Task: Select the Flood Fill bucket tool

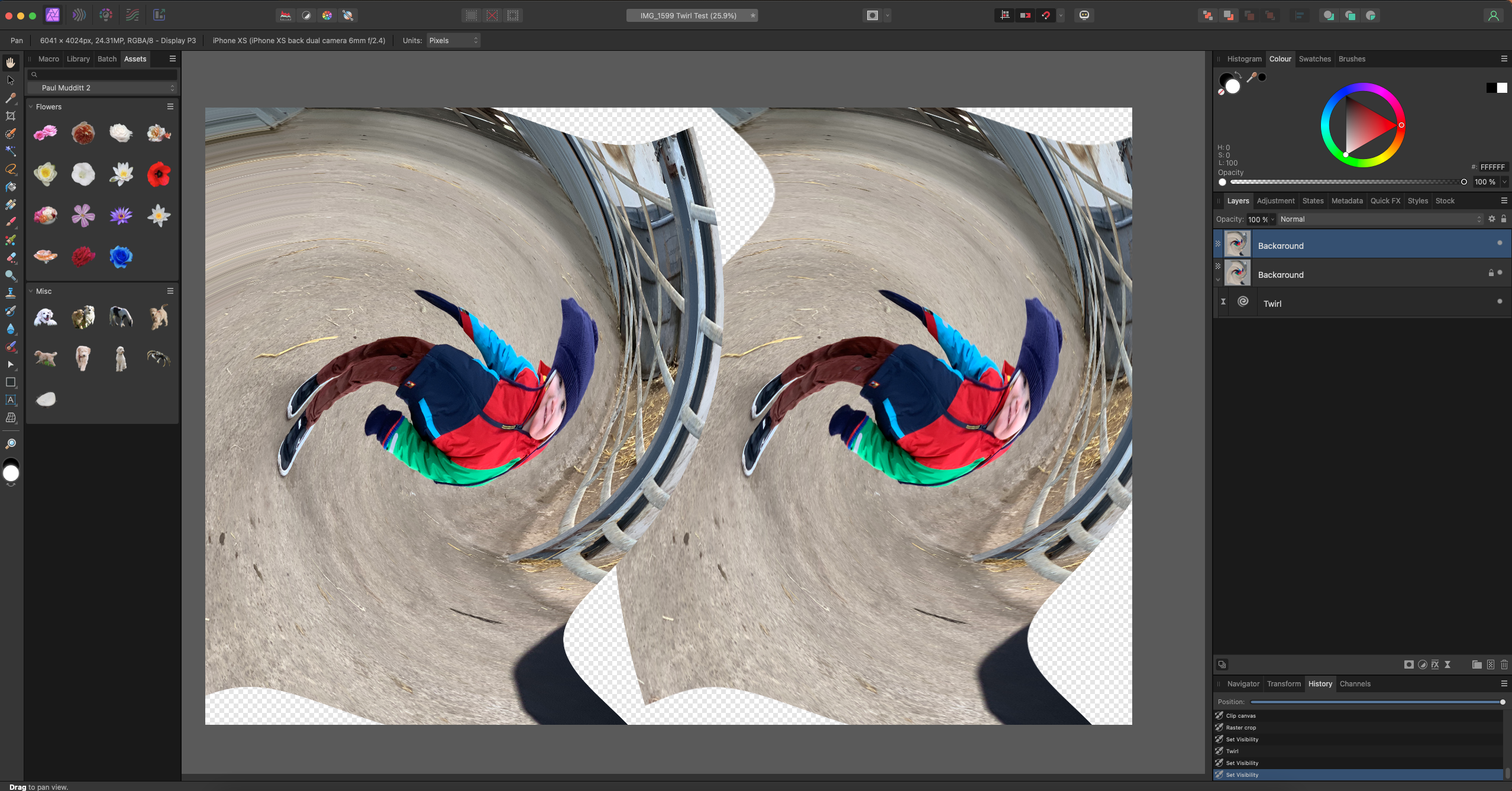Action: 11,187
